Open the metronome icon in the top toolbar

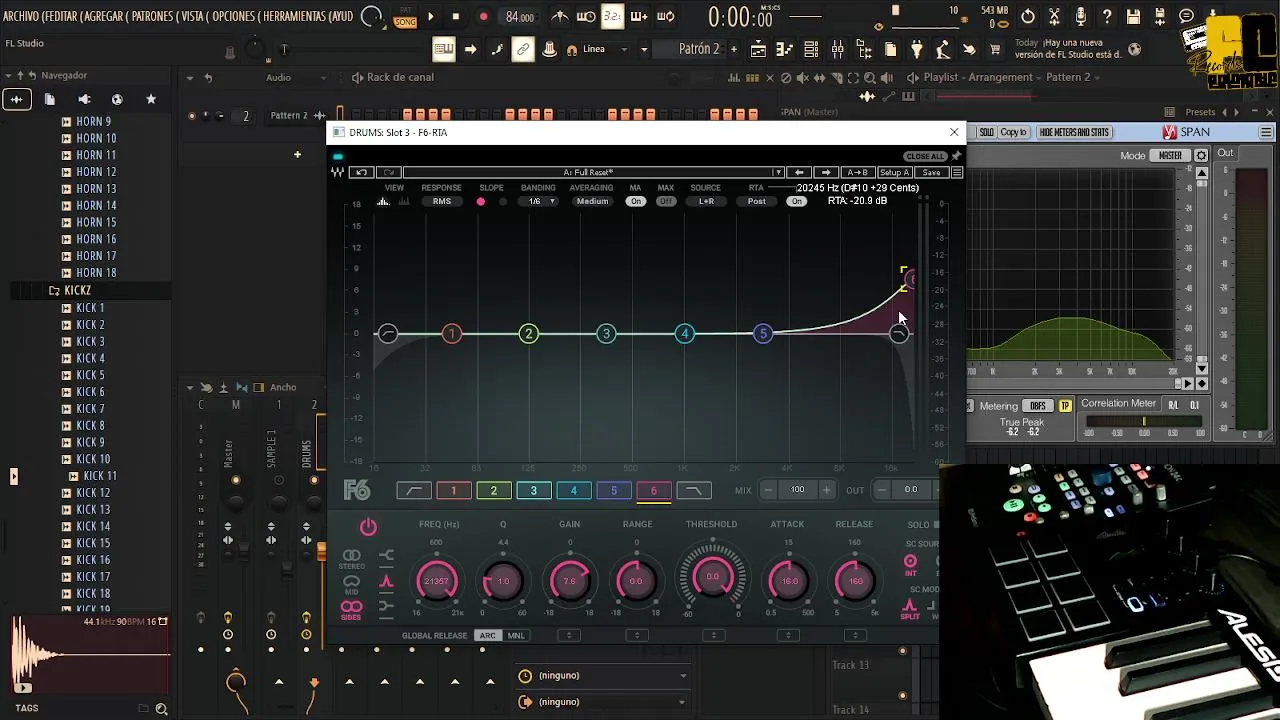point(560,17)
